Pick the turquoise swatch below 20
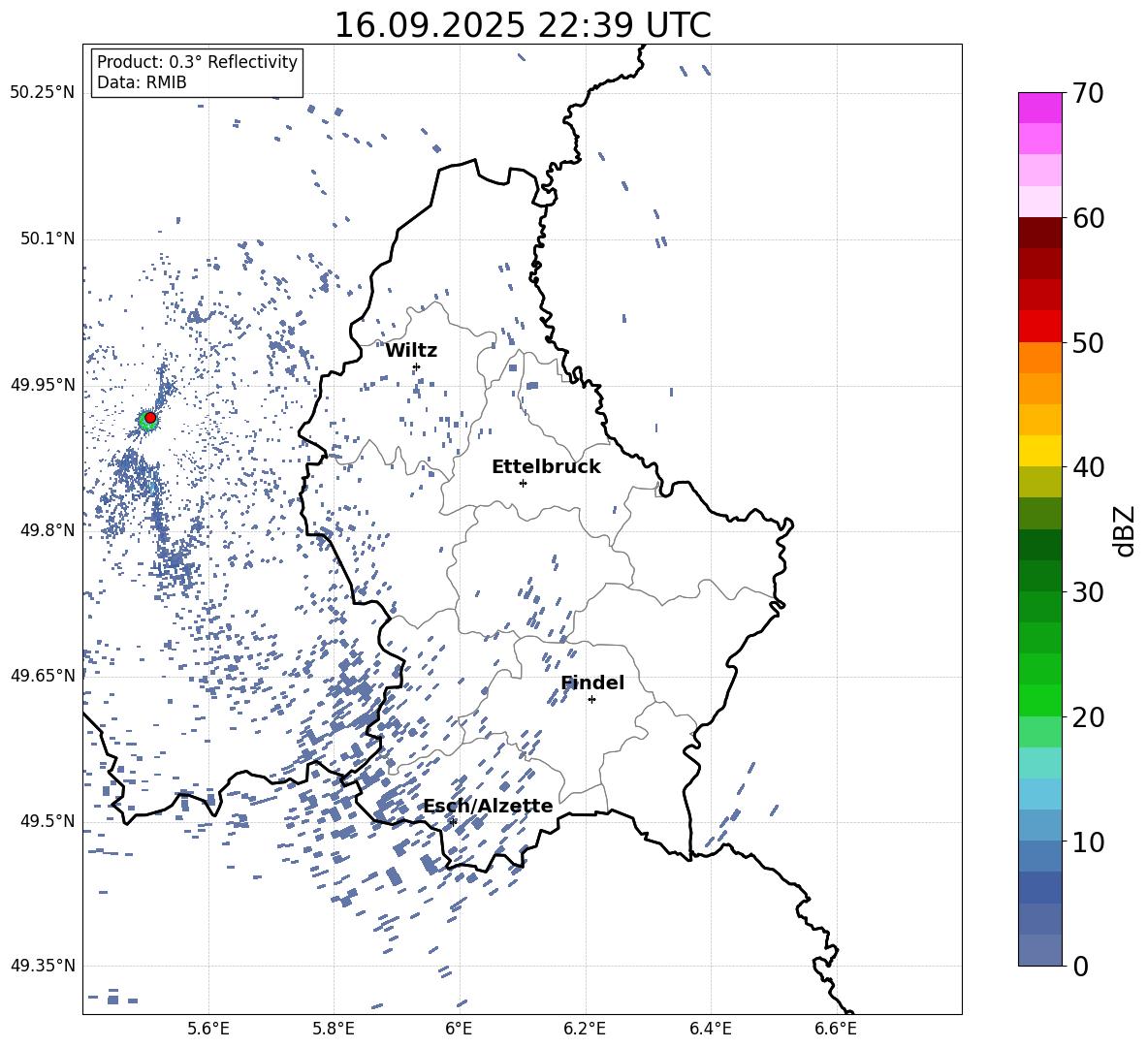Screen dimensions: 1148x1048 [x=1040, y=763]
